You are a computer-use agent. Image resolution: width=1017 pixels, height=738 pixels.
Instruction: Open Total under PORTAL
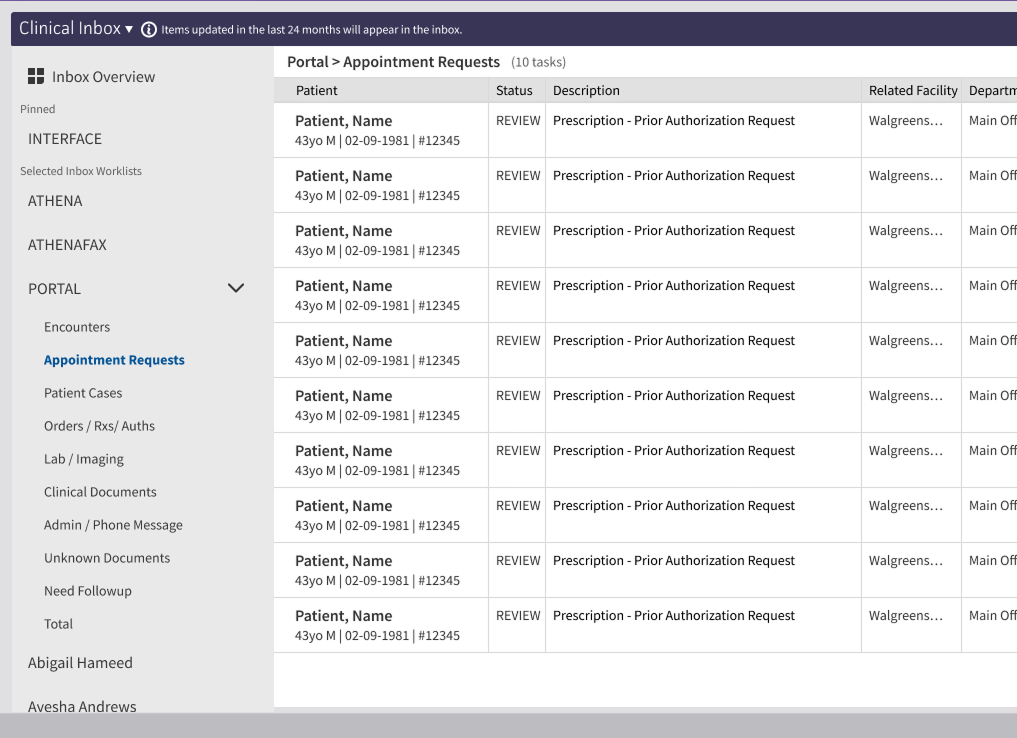[58, 624]
